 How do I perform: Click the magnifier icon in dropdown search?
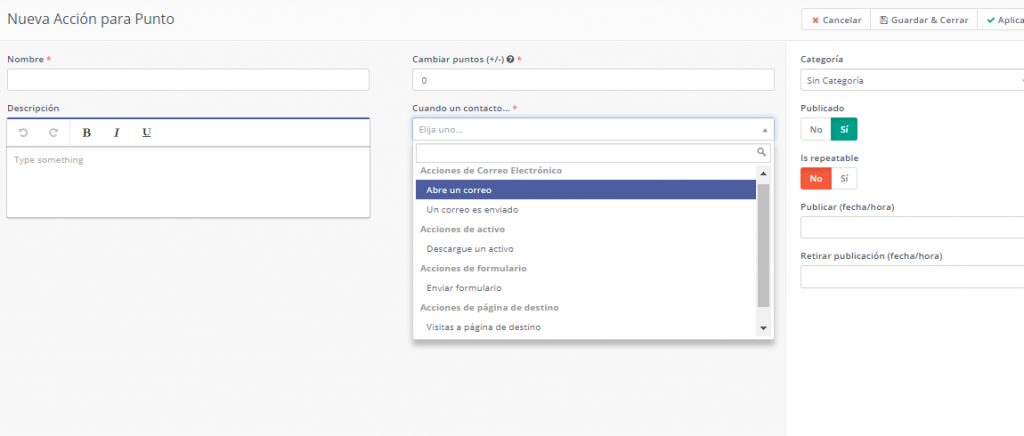click(x=761, y=152)
